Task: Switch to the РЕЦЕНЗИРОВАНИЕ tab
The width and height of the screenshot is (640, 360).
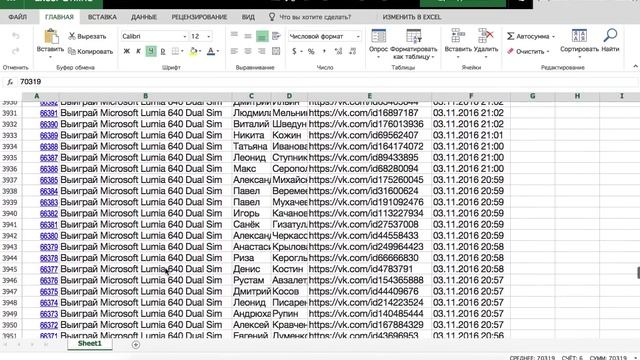Action: (199, 17)
